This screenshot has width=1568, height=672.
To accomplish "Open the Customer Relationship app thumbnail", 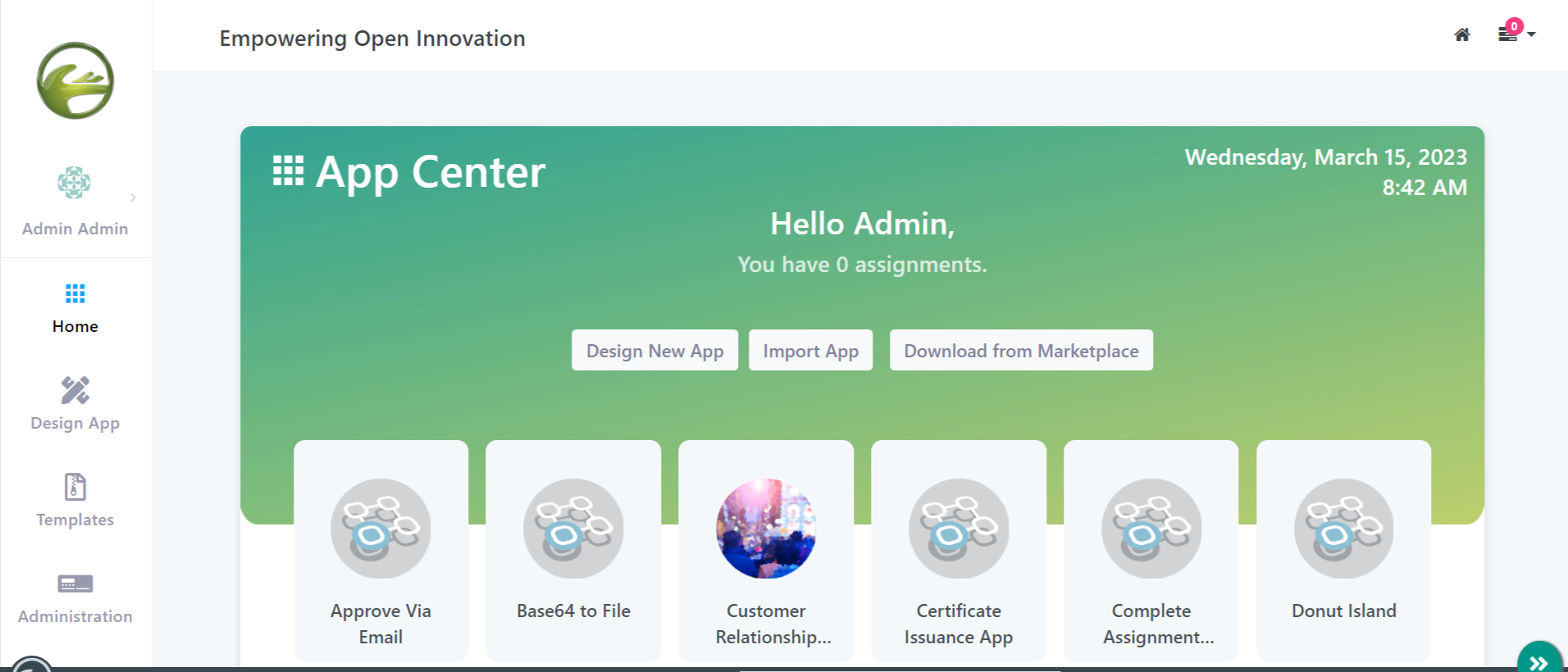I will [766, 529].
